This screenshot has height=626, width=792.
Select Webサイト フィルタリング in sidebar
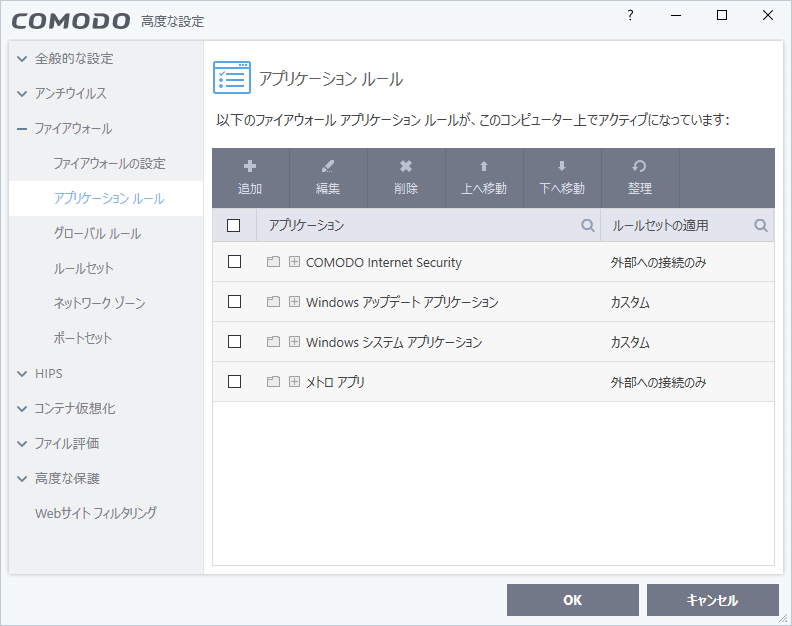pos(96,514)
